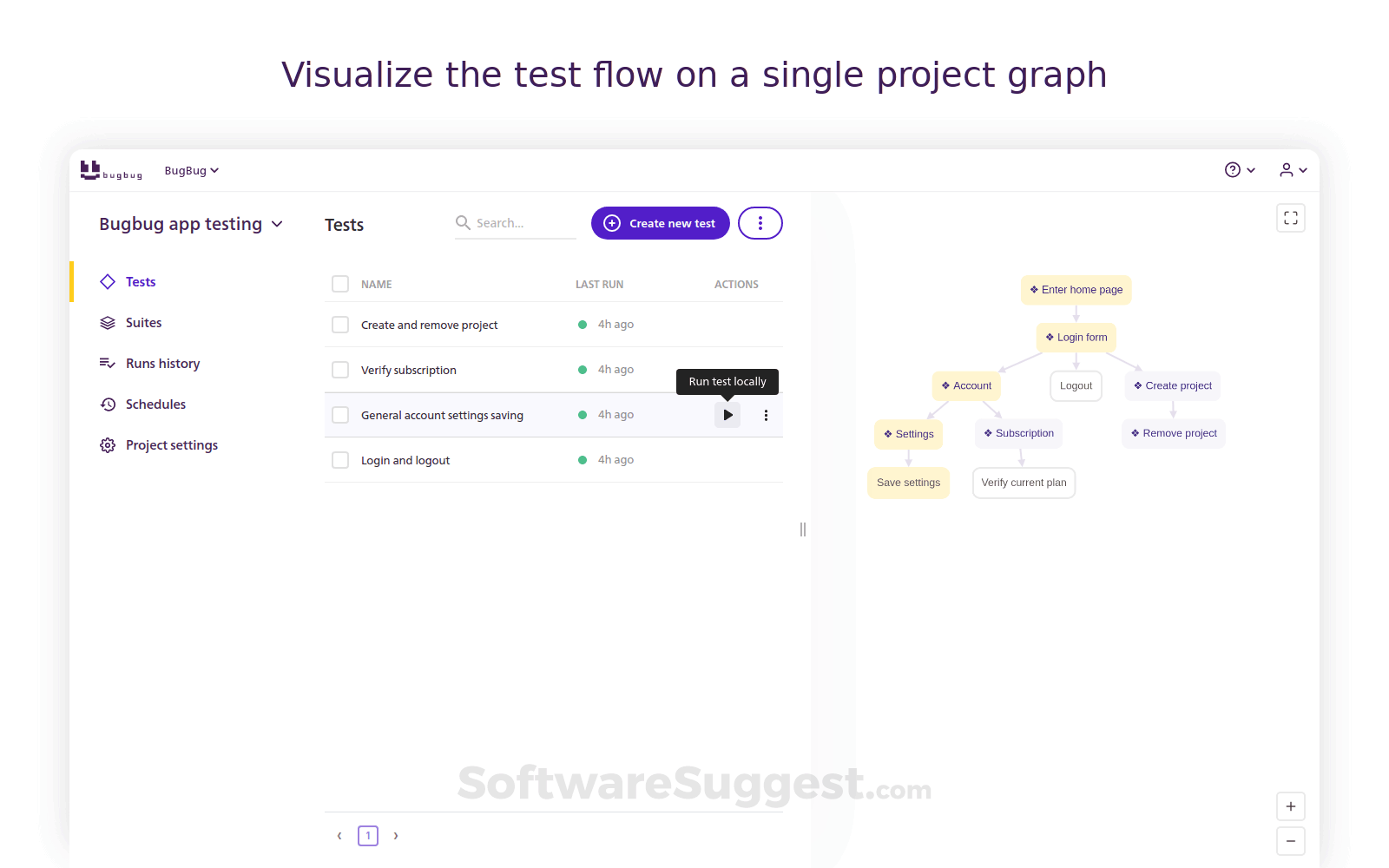This screenshot has width=1389, height=868.
Task: Open the BugBug workspace dropdown
Action: point(191,170)
